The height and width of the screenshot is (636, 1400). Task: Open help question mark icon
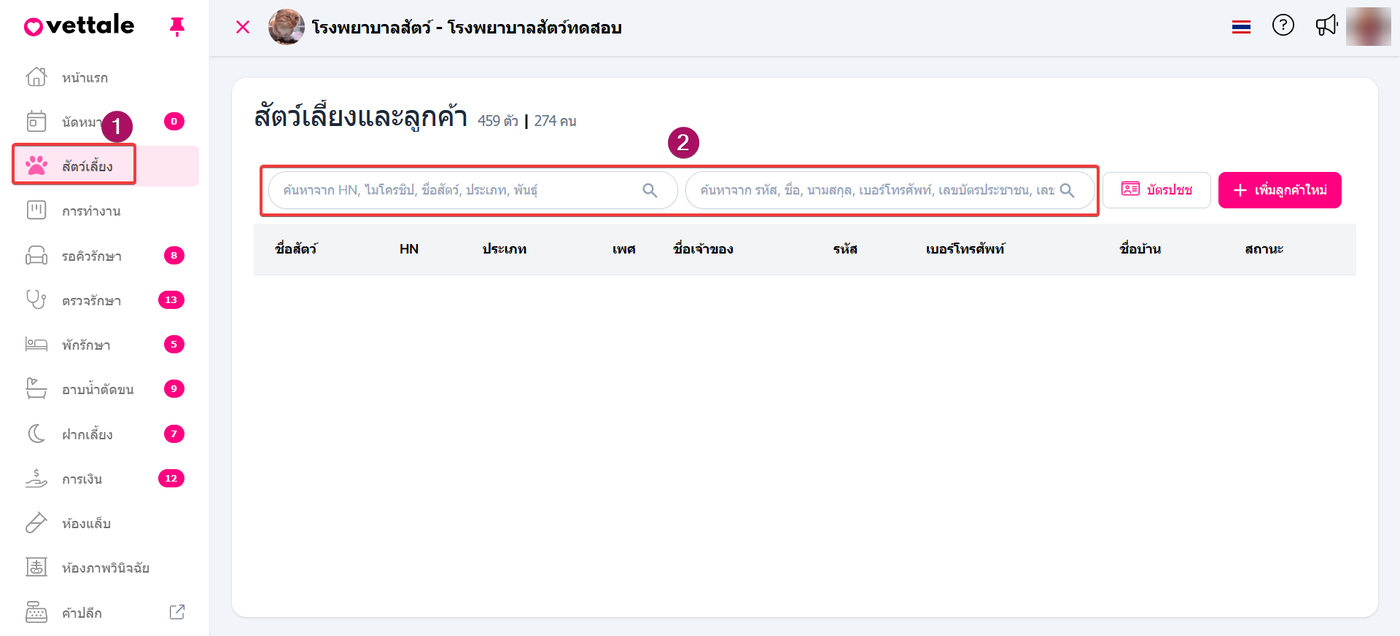click(1283, 26)
